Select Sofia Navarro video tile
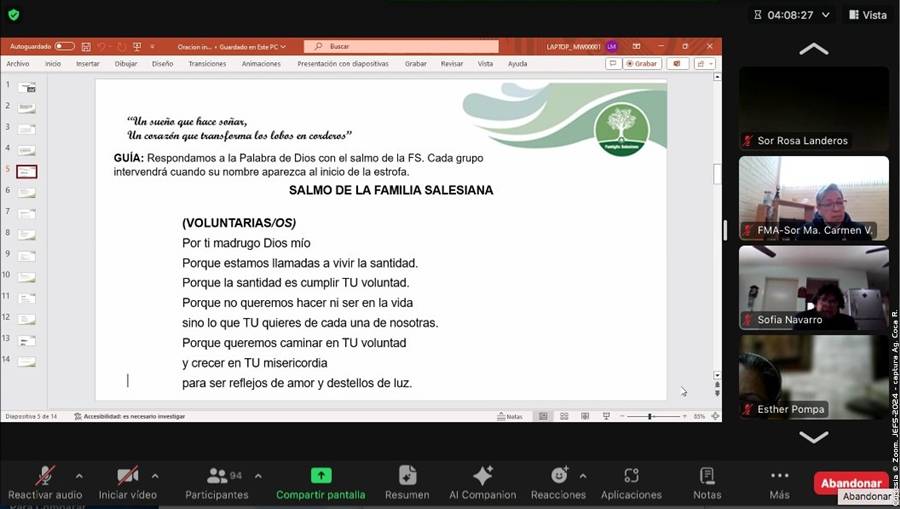This screenshot has width=900, height=509. 814,287
